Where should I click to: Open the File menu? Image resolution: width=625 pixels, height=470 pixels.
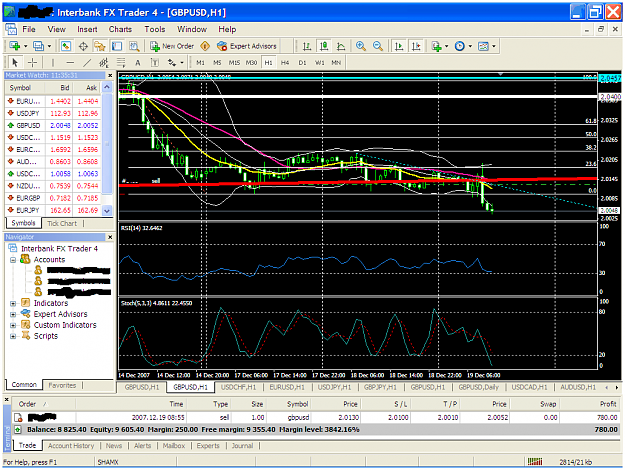click(29, 29)
